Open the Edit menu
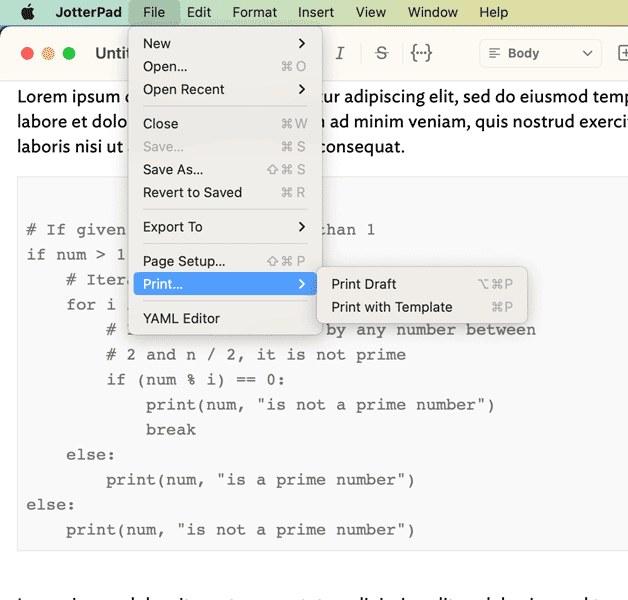The width and height of the screenshot is (628, 600). click(x=199, y=12)
